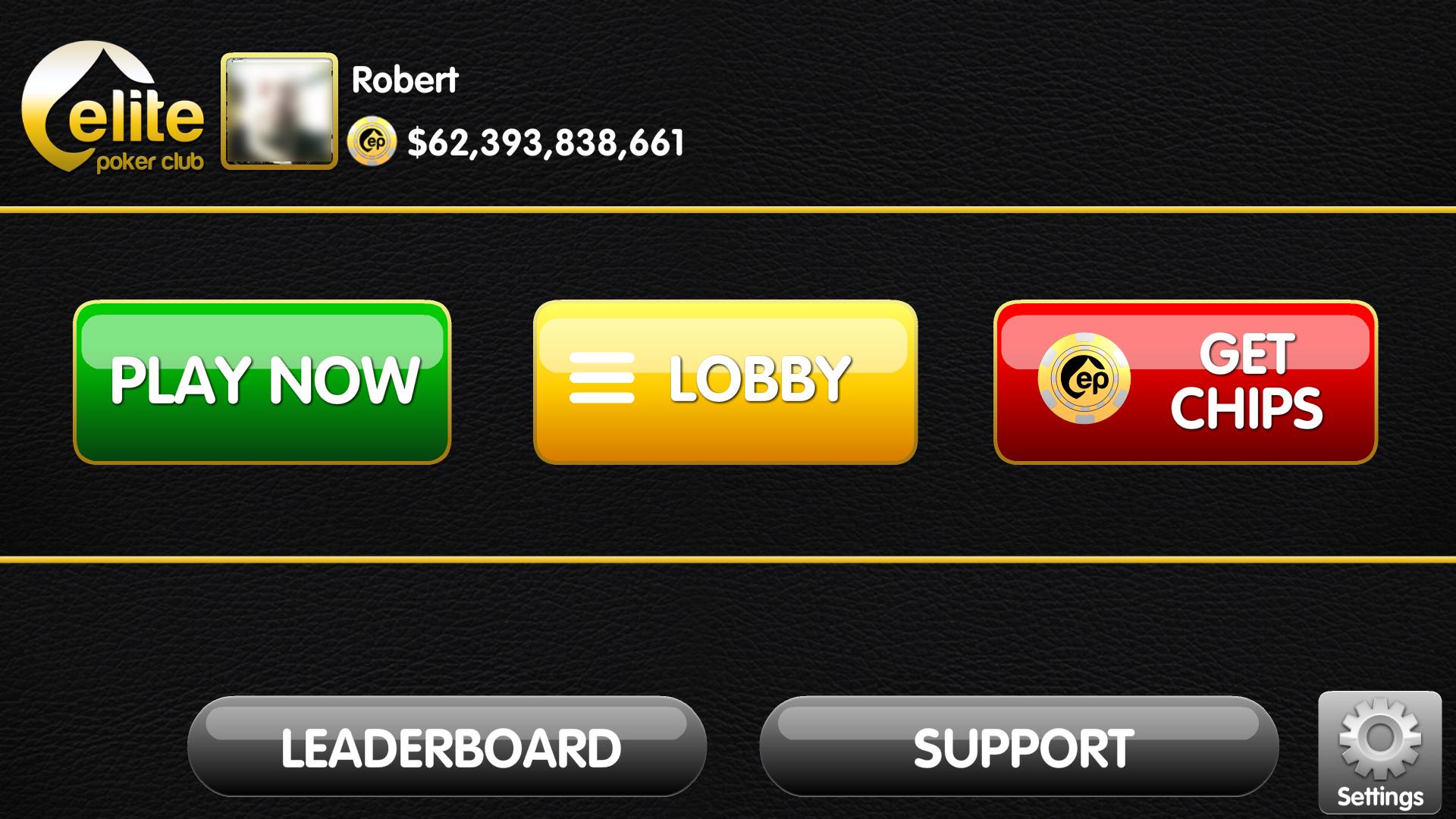This screenshot has width=1456, height=819.
Task: Tap the "poker club" text in the logo
Action: coord(150,162)
